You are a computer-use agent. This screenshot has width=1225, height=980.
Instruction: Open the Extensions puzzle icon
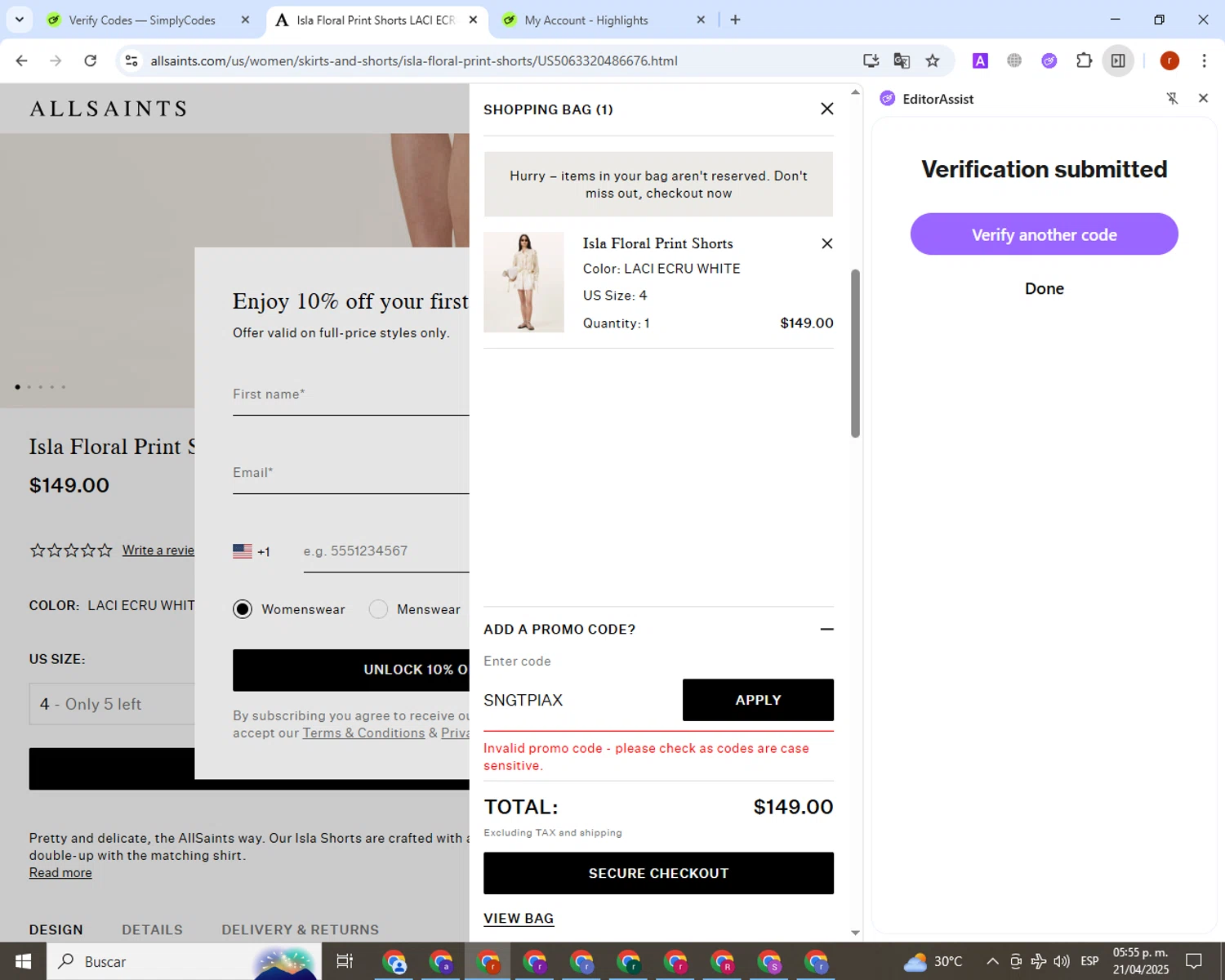click(1084, 60)
